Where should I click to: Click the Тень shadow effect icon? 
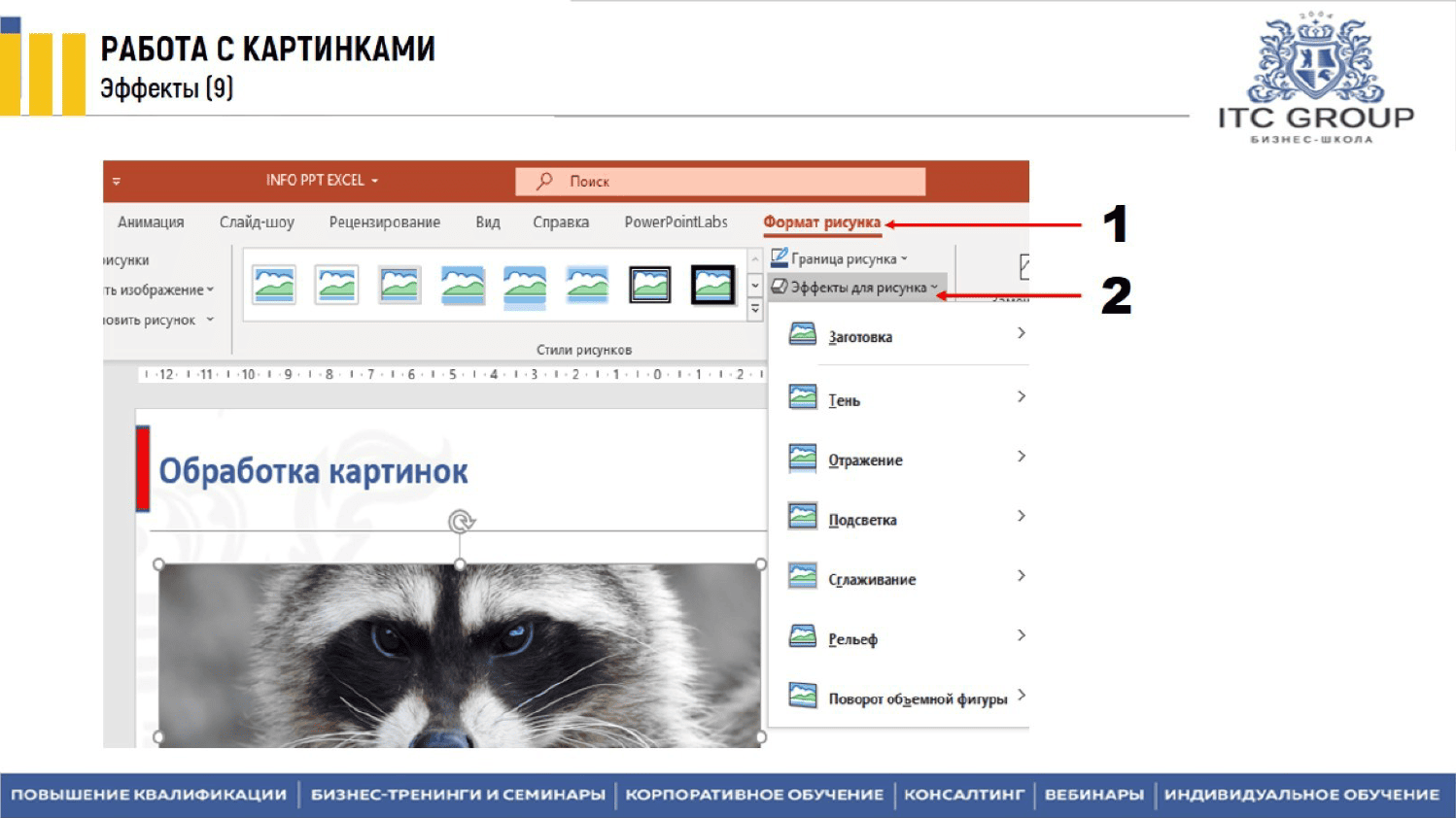pos(803,398)
